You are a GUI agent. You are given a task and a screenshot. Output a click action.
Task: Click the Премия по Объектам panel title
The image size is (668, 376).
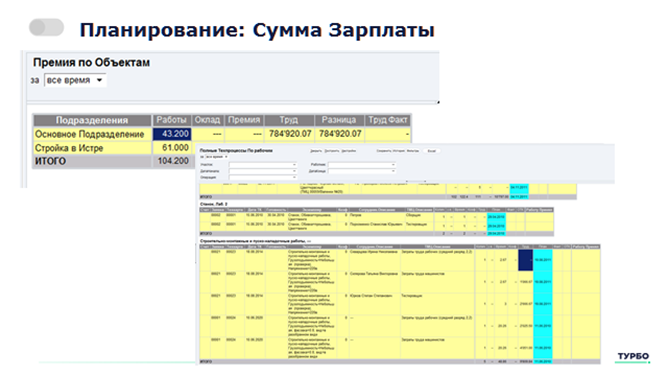click(92, 63)
